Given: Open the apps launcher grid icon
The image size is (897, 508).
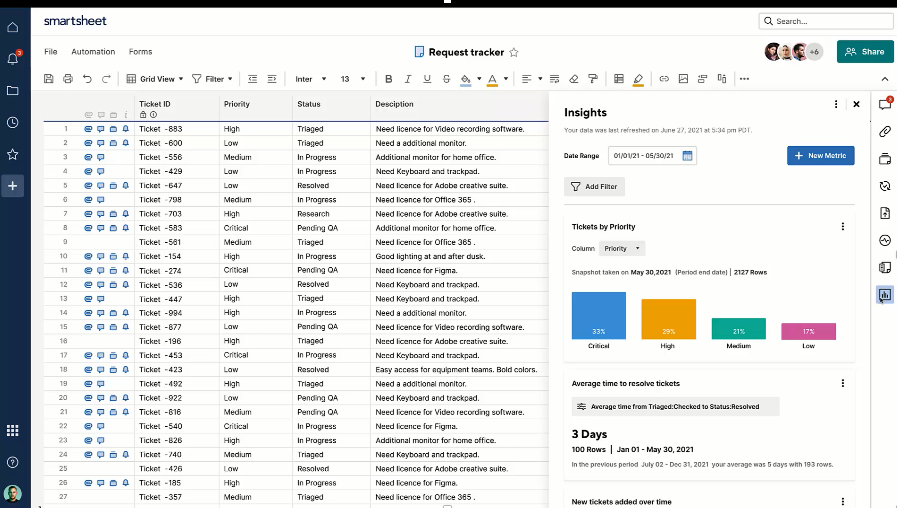Looking at the screenshot, I should pos(13,430).
